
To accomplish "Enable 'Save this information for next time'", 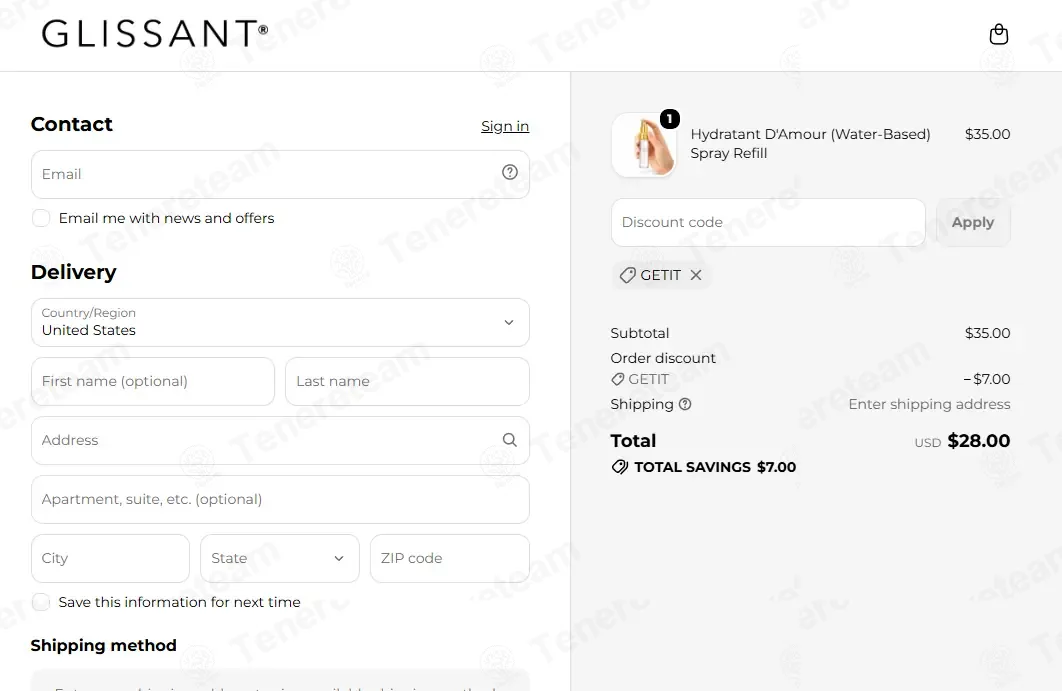I will coord(41,602).
